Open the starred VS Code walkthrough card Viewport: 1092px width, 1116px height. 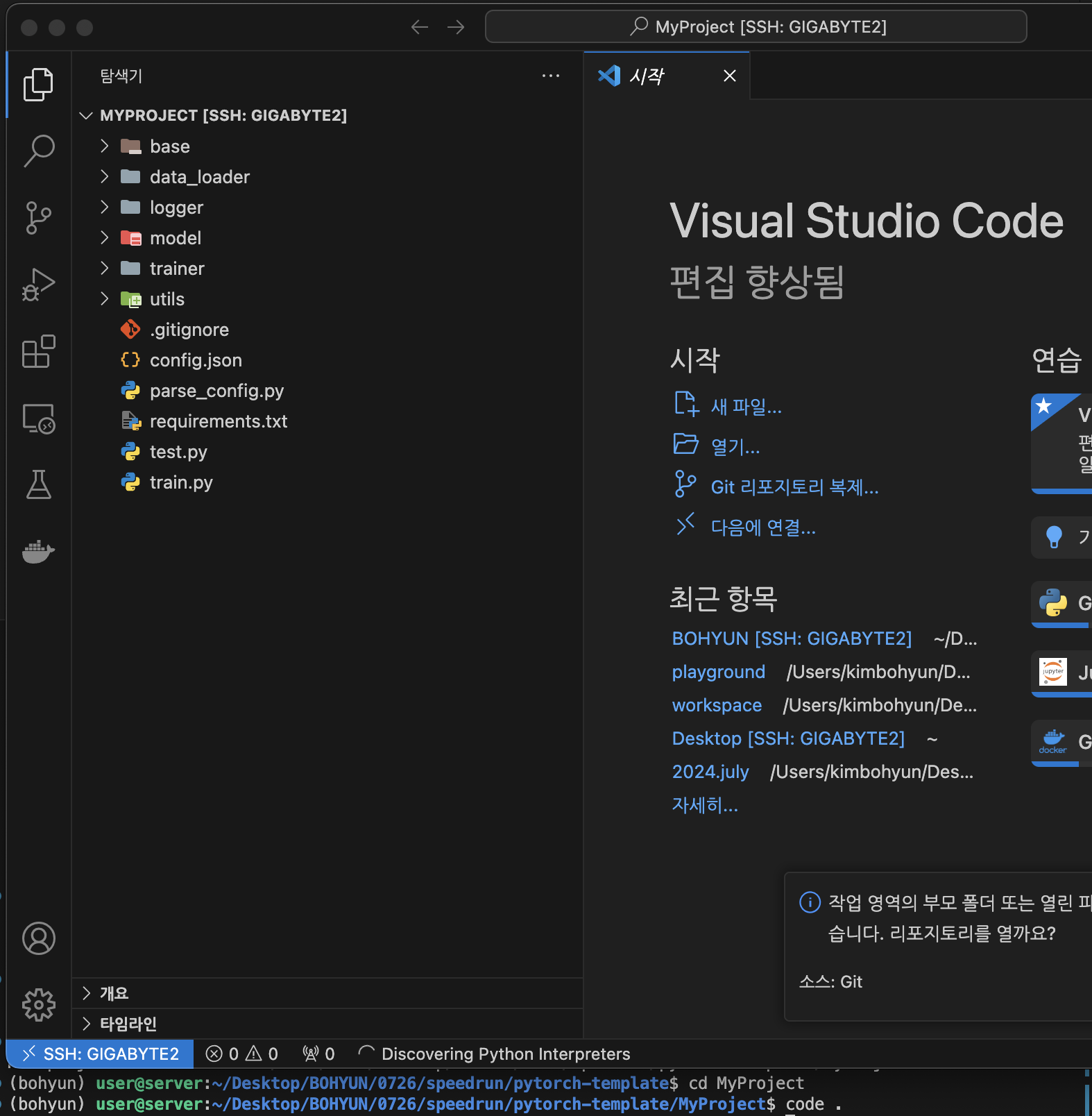(1061, 443)
